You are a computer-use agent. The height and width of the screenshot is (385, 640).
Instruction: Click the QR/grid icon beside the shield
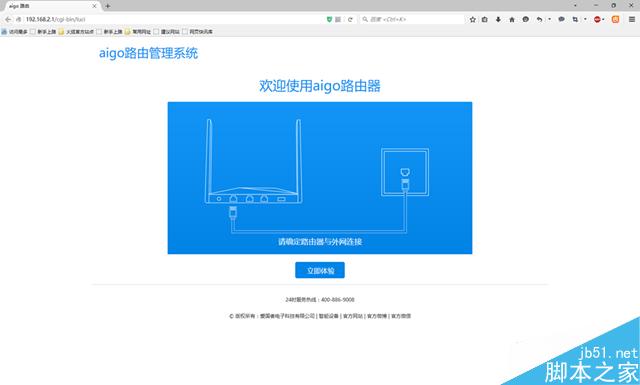pos(338,19)
